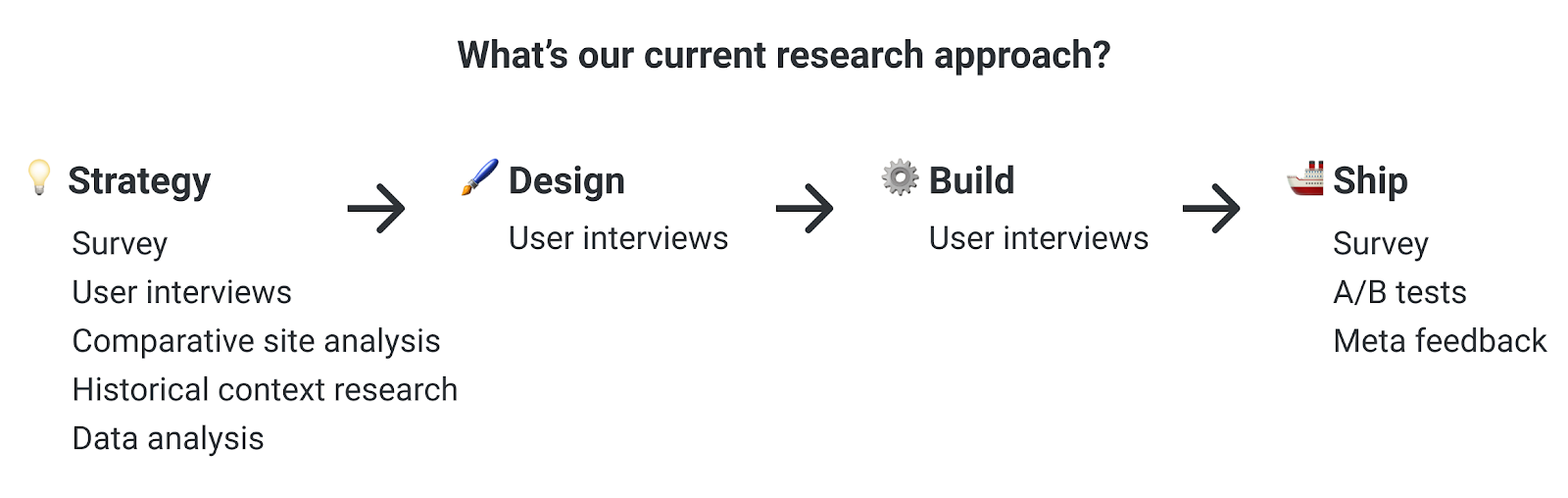Image resolution: width=1568 pixels, height=498 pixels.
Task: Select the Design heading
Action: click(566, 181)
